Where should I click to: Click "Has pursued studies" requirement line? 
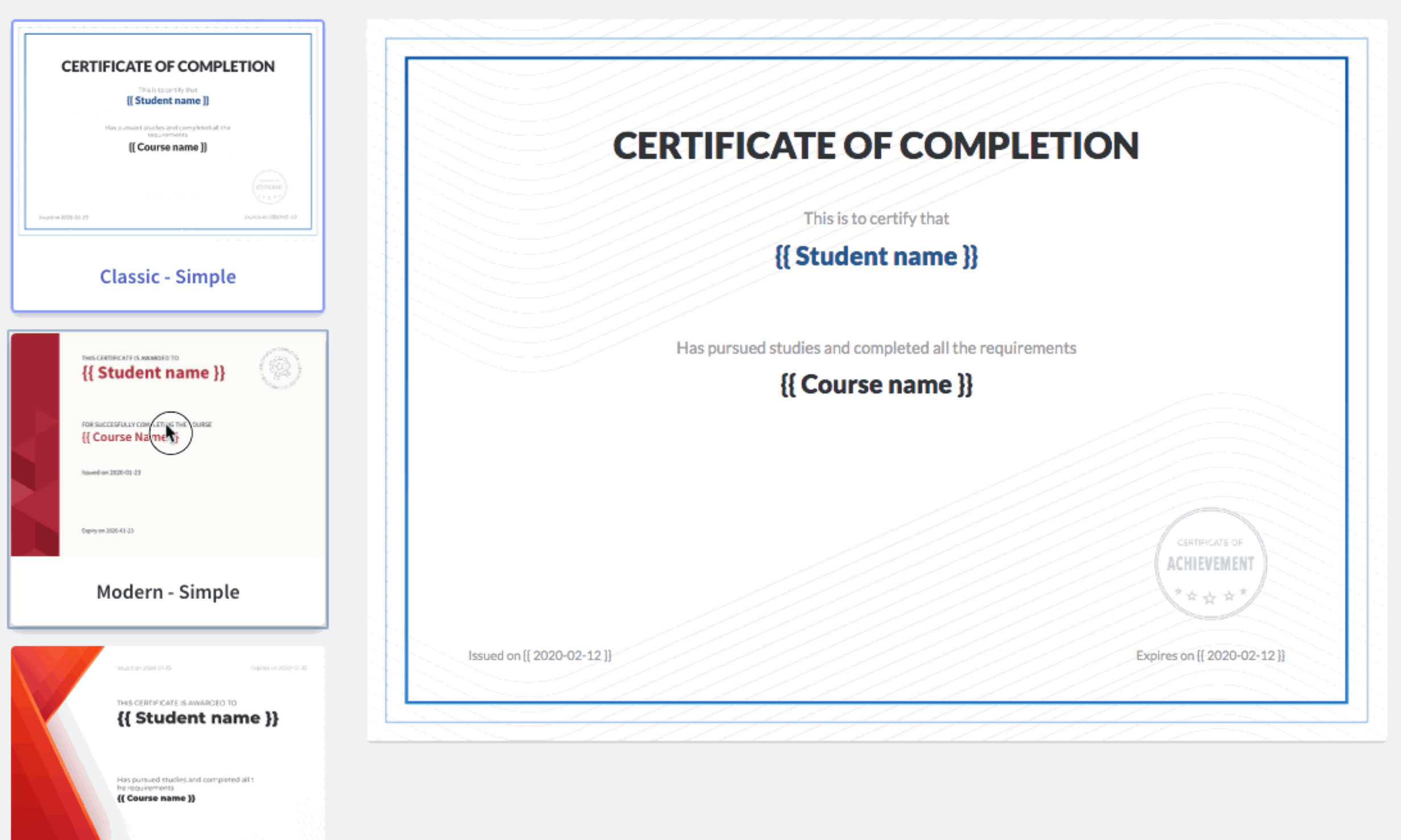(x=876, y=348)
